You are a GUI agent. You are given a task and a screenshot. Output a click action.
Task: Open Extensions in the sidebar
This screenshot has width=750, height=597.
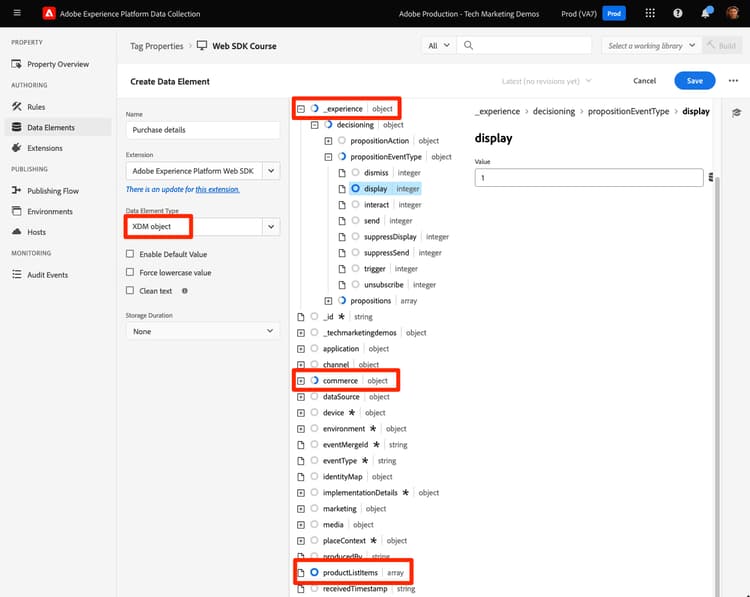pos(44,148)
